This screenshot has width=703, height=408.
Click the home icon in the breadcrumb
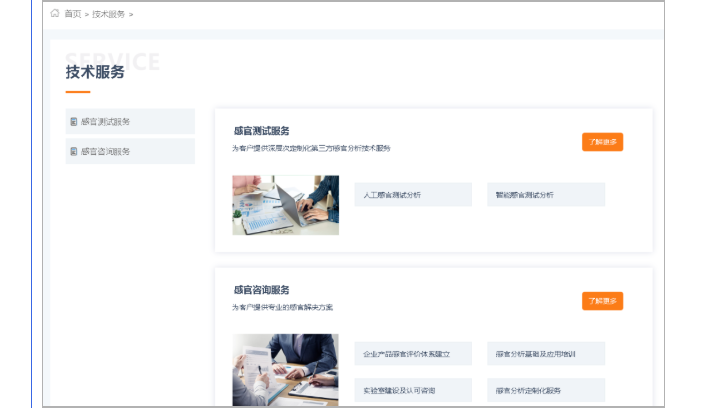(x=55, y=14)
